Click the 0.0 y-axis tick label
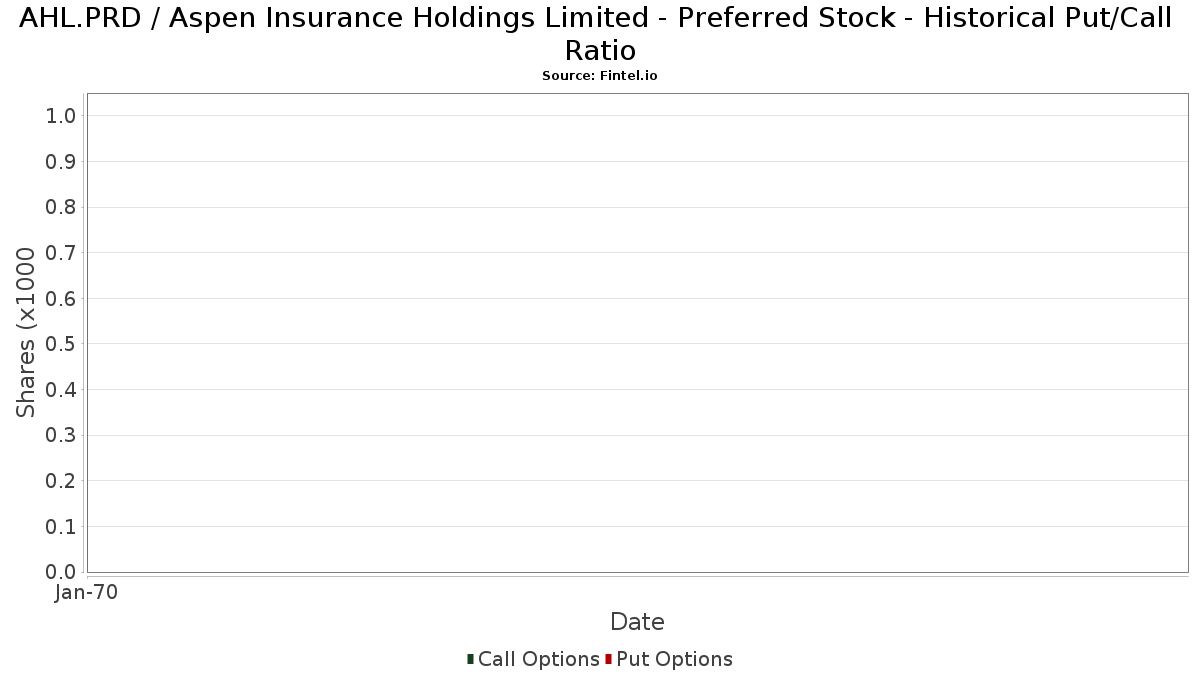 tap(61, 572)
